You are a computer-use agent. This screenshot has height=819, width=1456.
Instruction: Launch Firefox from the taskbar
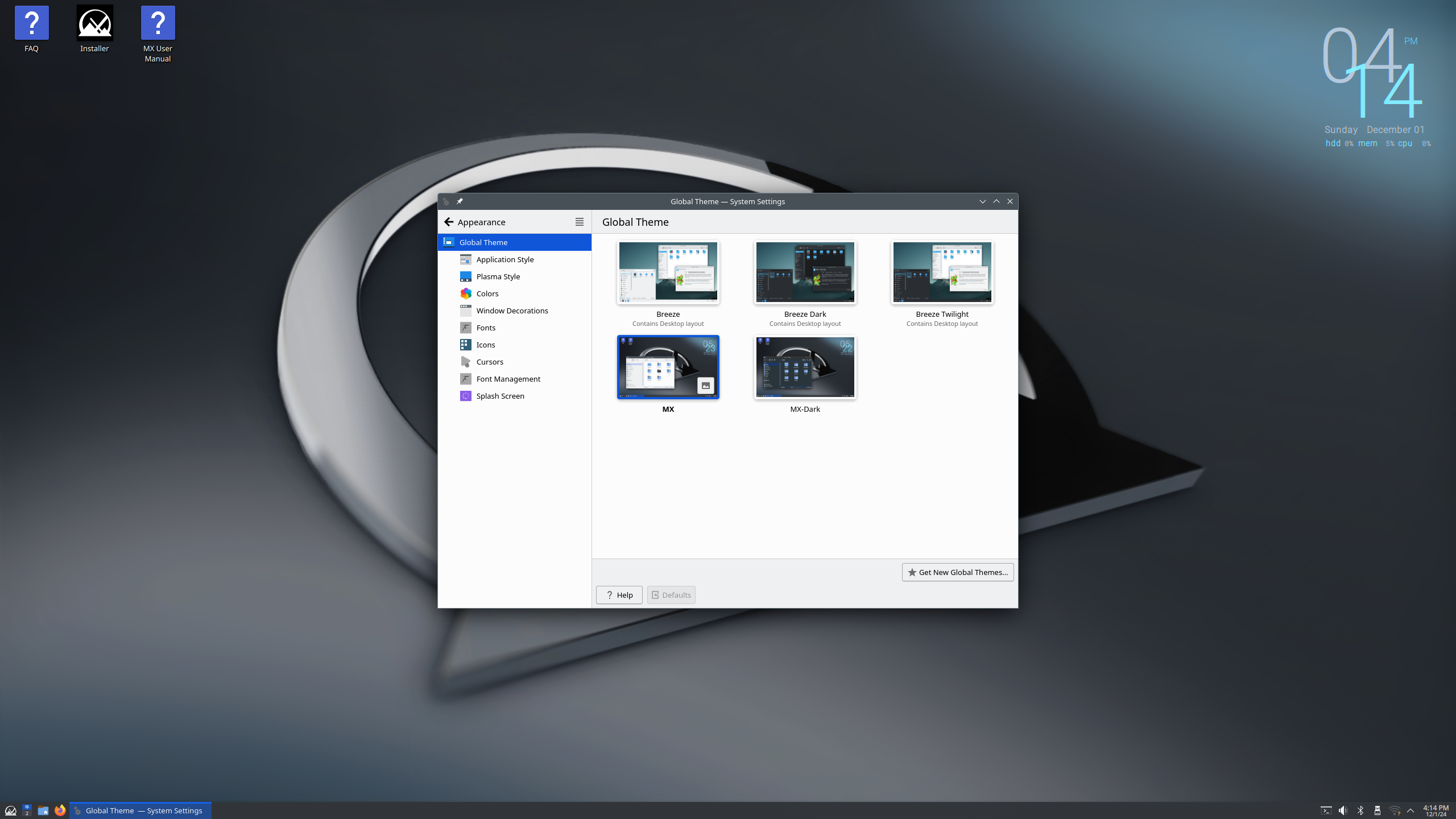[x=60, y=810]
